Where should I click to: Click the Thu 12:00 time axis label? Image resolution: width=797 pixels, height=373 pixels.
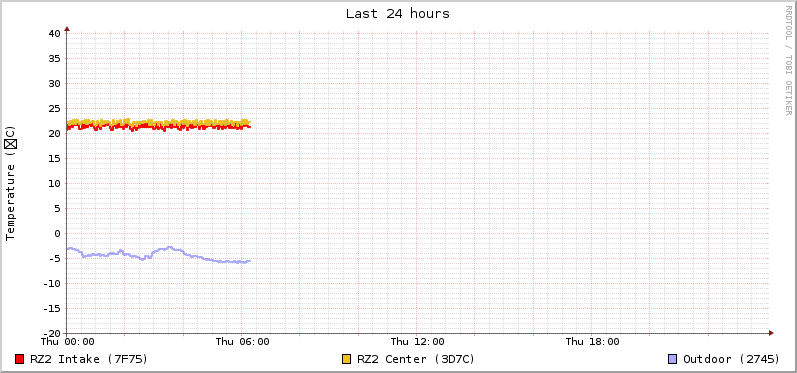point(417,341)
